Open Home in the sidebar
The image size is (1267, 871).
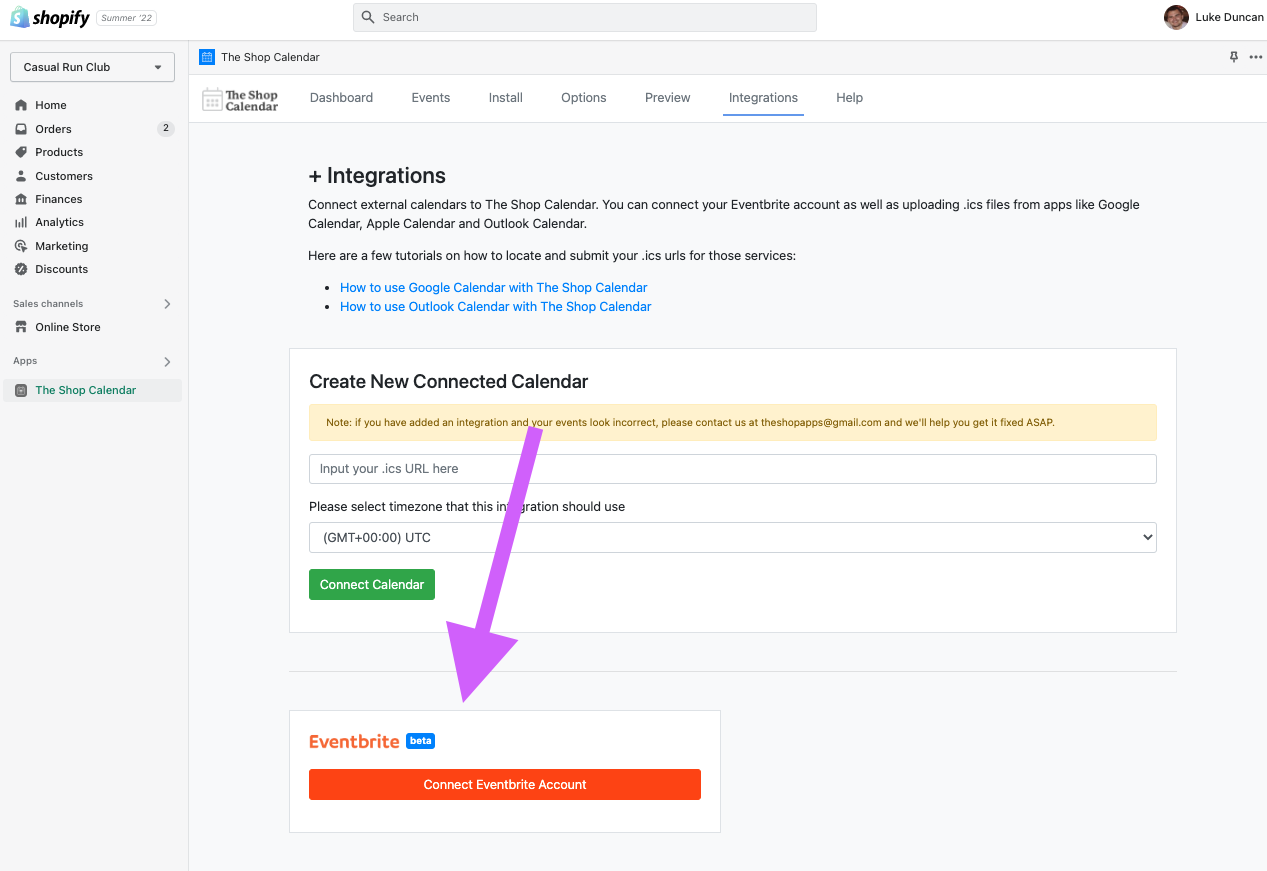click(x=51, y=105)
